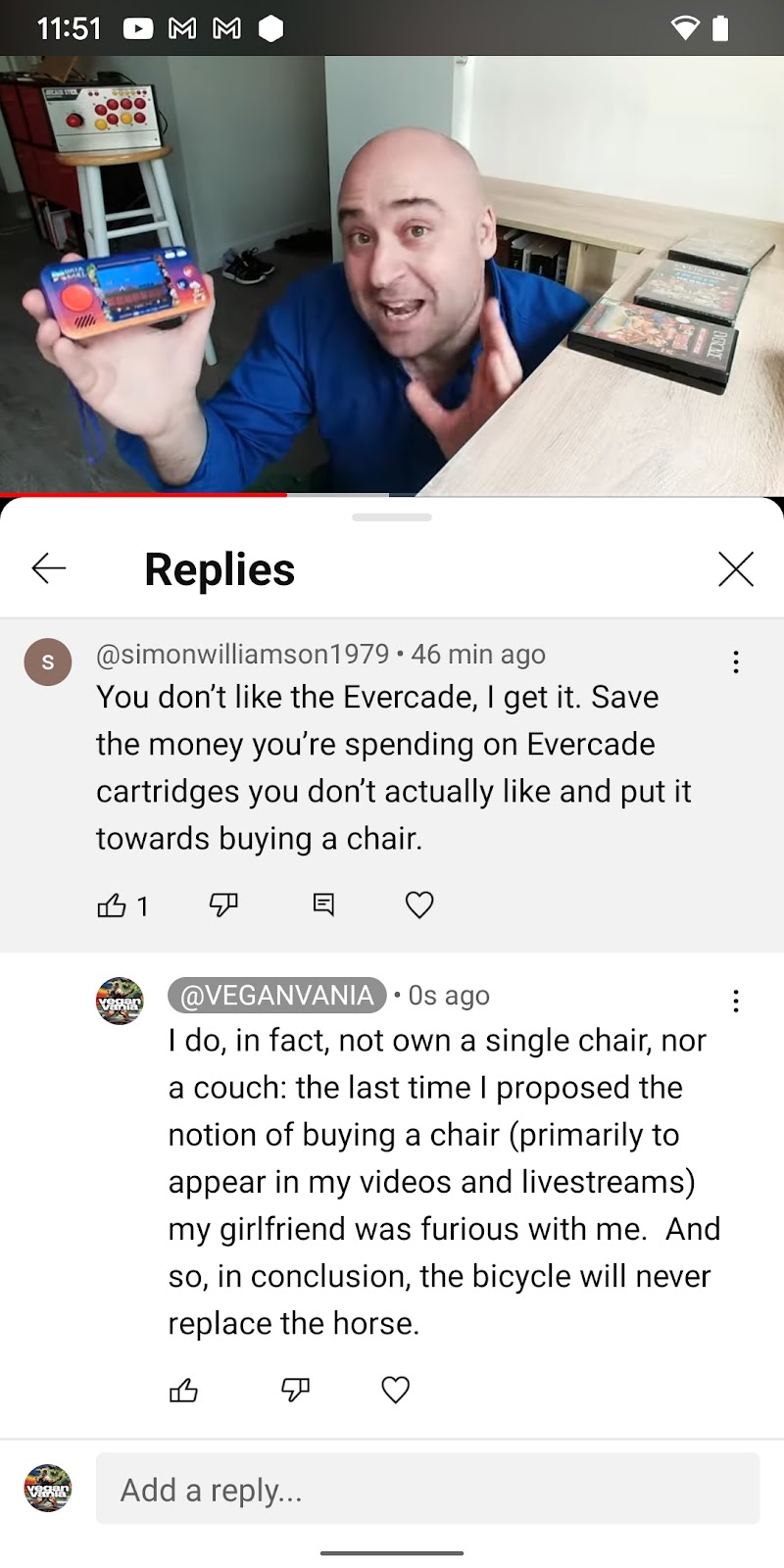This screenshot has height=1568, width=784.
Task: Dislike simonwilliamson1979's comment
Action: coord(223,905)
